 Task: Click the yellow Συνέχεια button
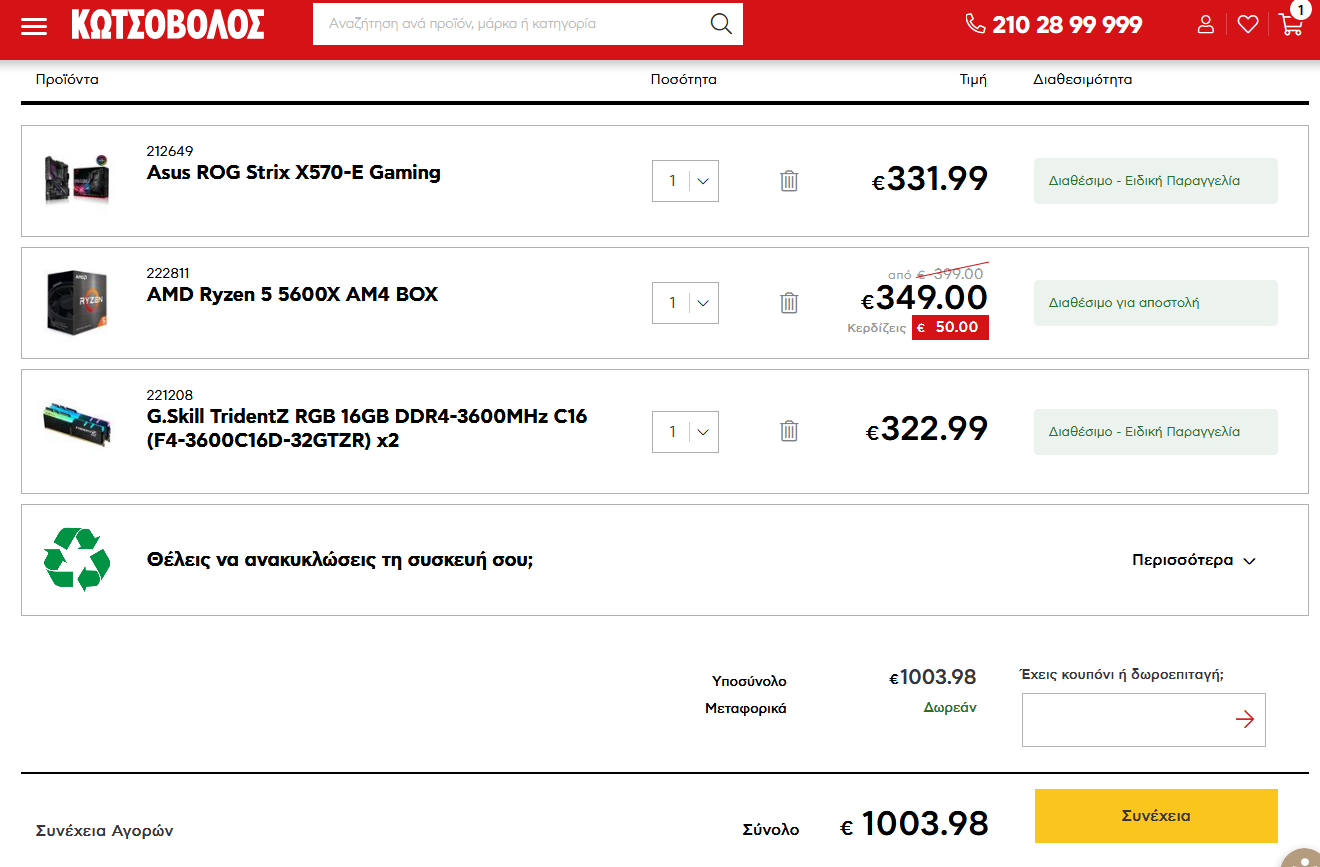[x=1156, y=816]
